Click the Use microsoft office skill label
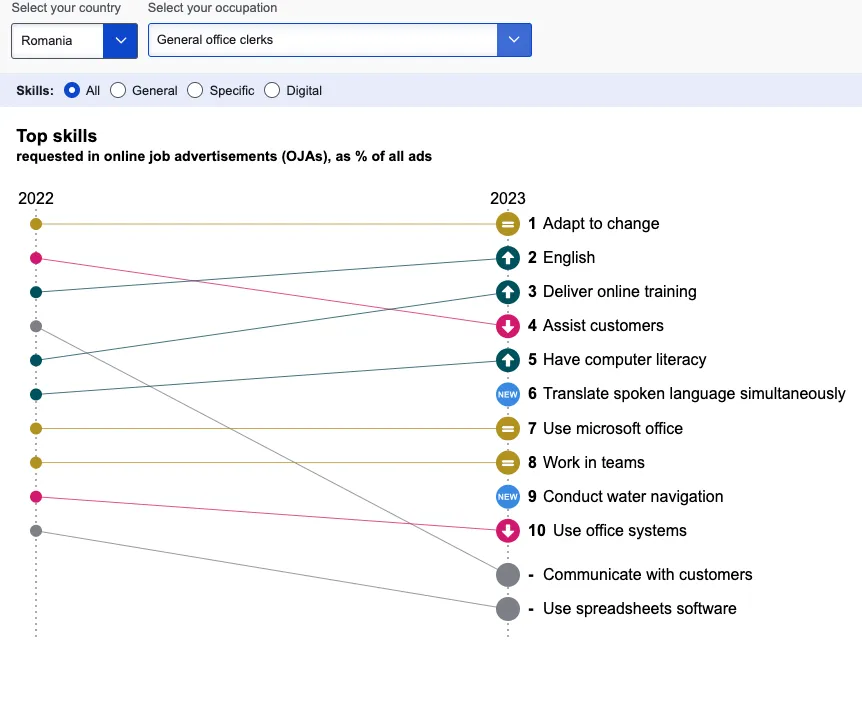 [x=612, y=429]
